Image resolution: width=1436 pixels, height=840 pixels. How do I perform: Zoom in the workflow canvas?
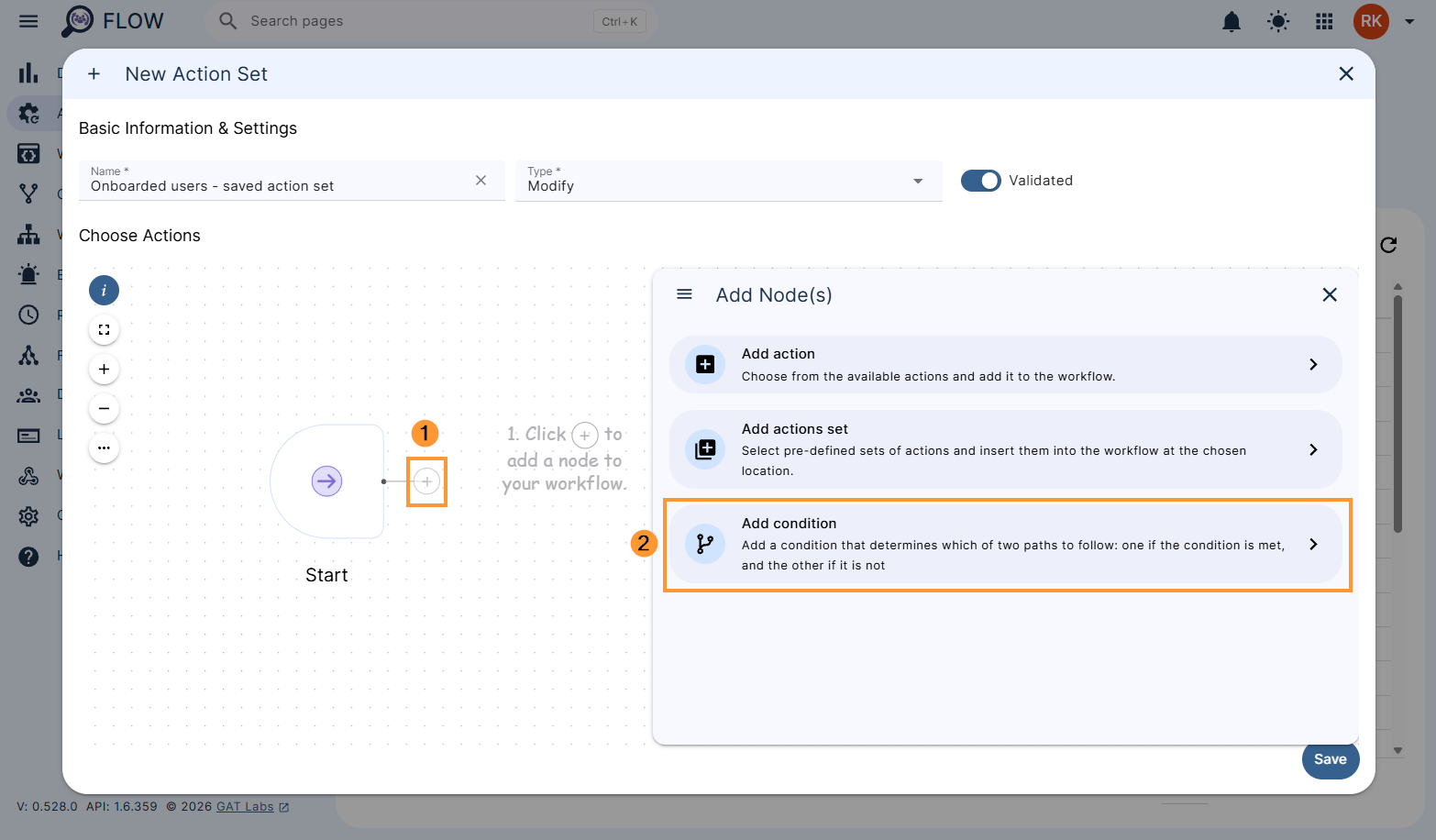[104, 369]
